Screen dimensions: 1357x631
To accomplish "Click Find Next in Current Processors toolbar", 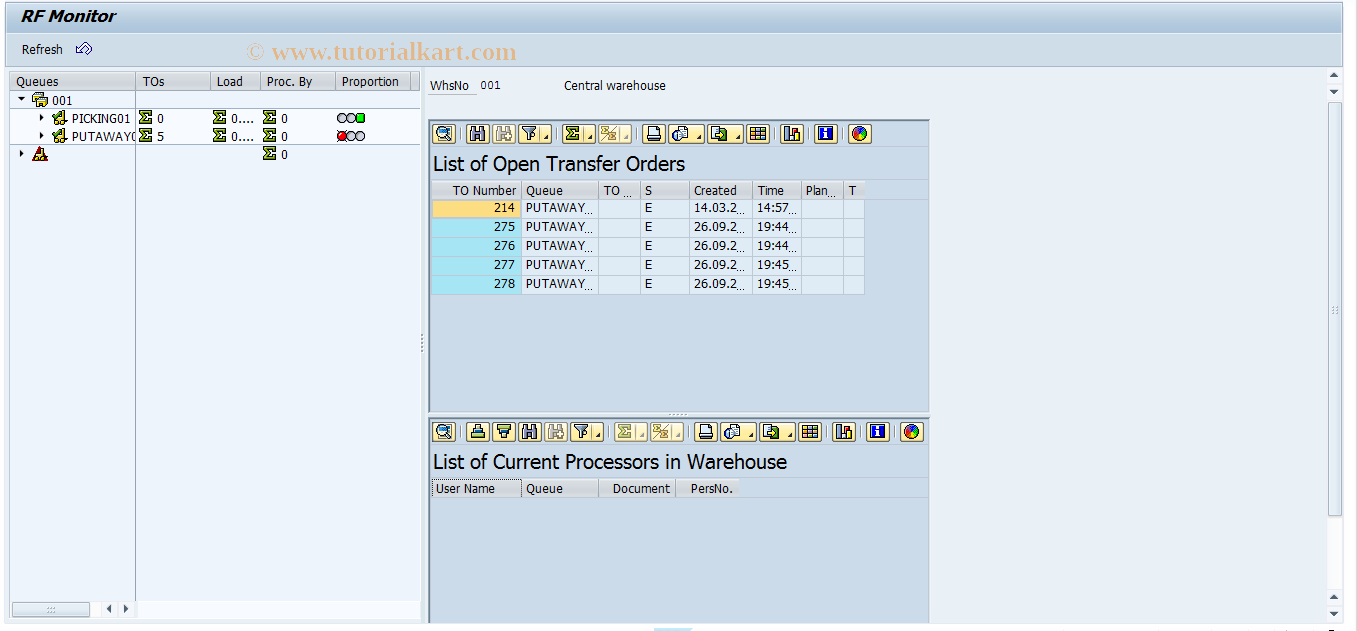I will [x=555, y=432].
